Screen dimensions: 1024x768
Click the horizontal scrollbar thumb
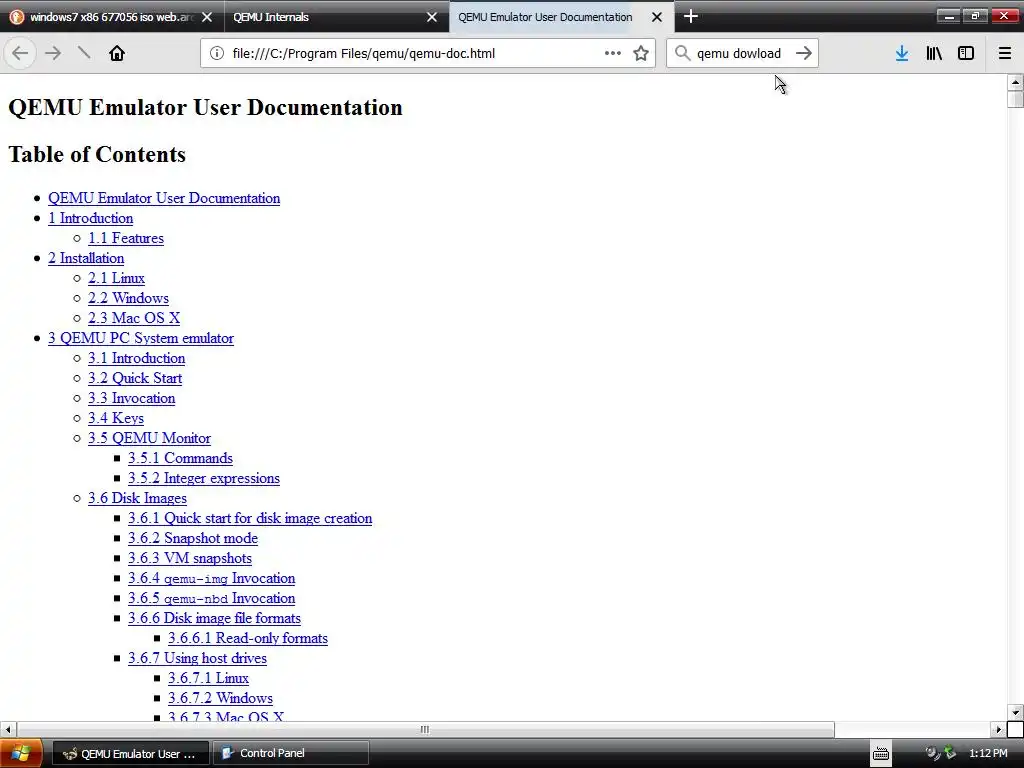(x=425, y=729)
